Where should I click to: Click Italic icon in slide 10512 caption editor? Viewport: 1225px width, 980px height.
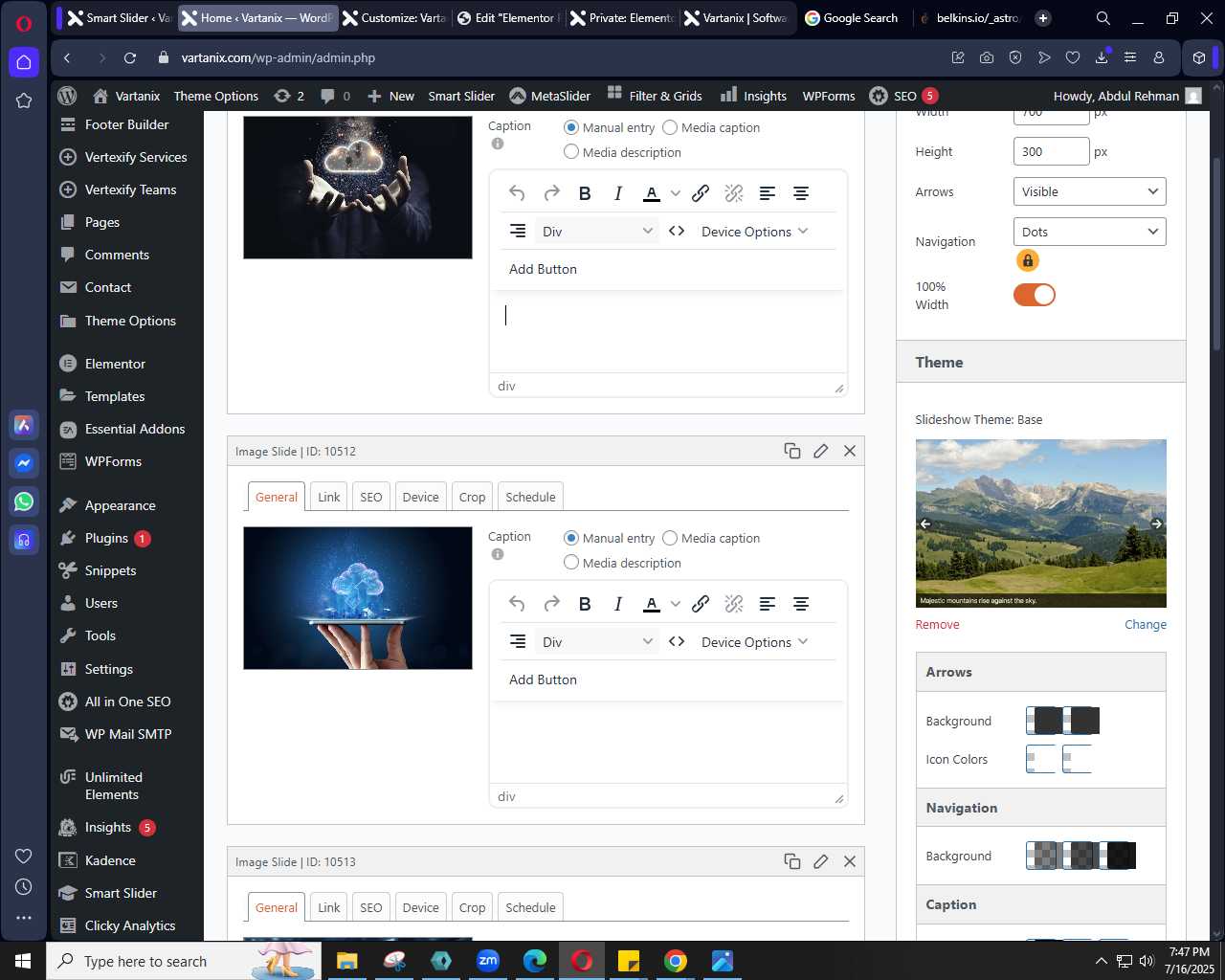point(618,604)
